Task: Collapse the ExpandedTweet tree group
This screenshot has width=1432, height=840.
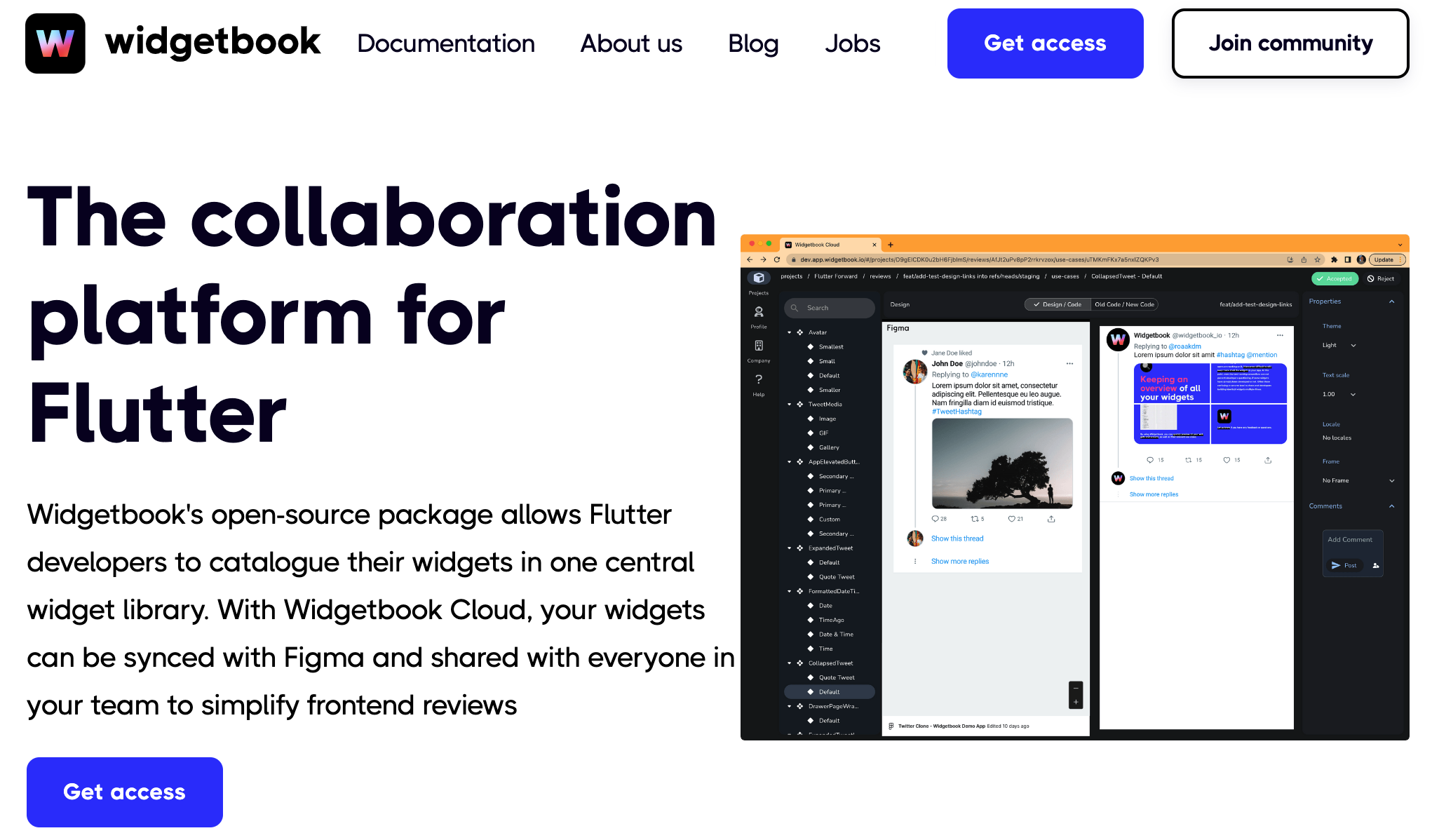Action: pyautogui.click(x=789, y=548)
